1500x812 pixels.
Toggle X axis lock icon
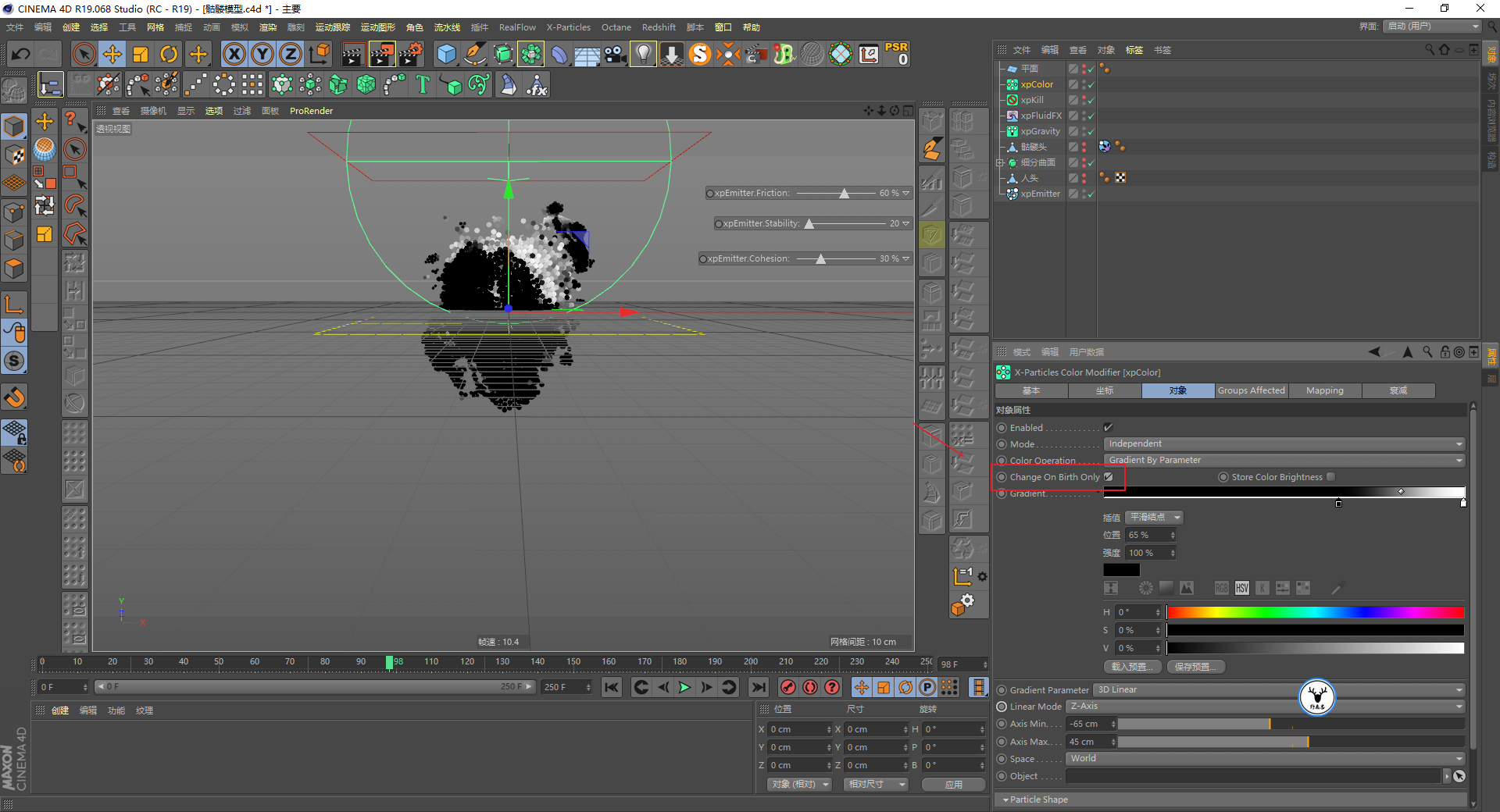point(234,54)
